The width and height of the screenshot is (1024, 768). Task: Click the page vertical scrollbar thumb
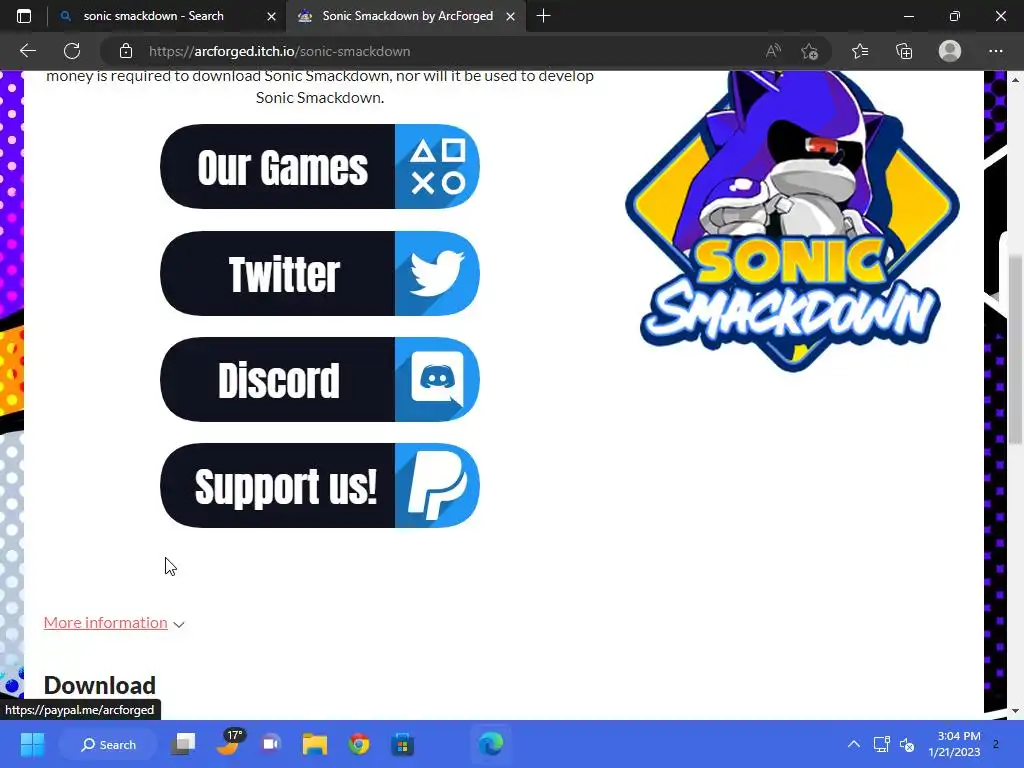[x=1015, y=351]
